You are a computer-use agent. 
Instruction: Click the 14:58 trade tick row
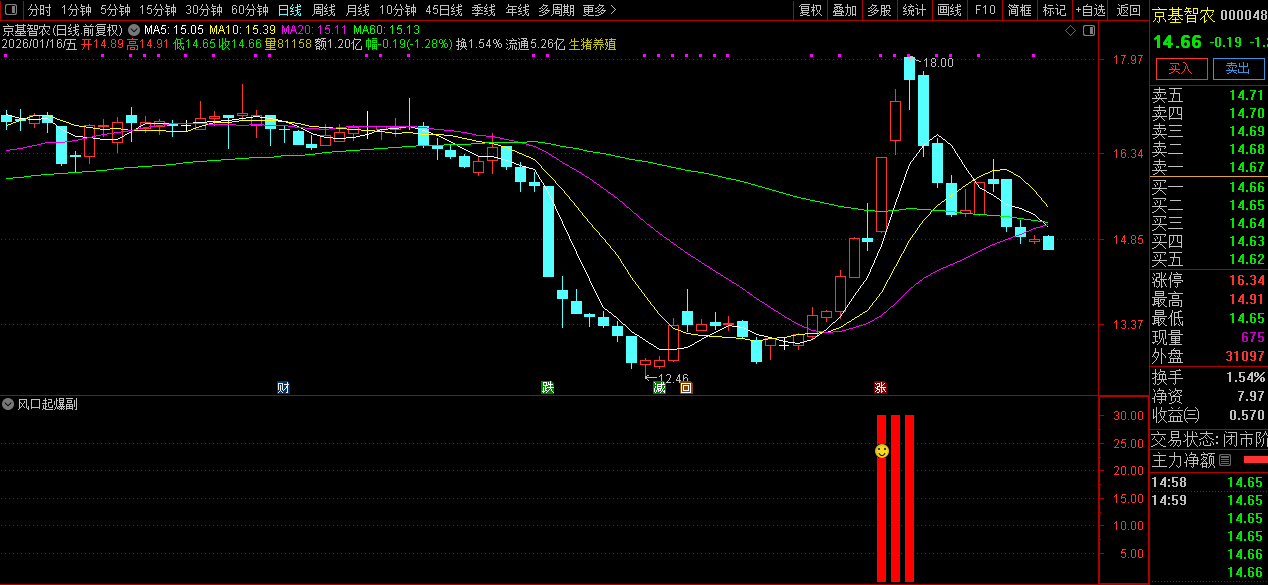point(1209,482)
